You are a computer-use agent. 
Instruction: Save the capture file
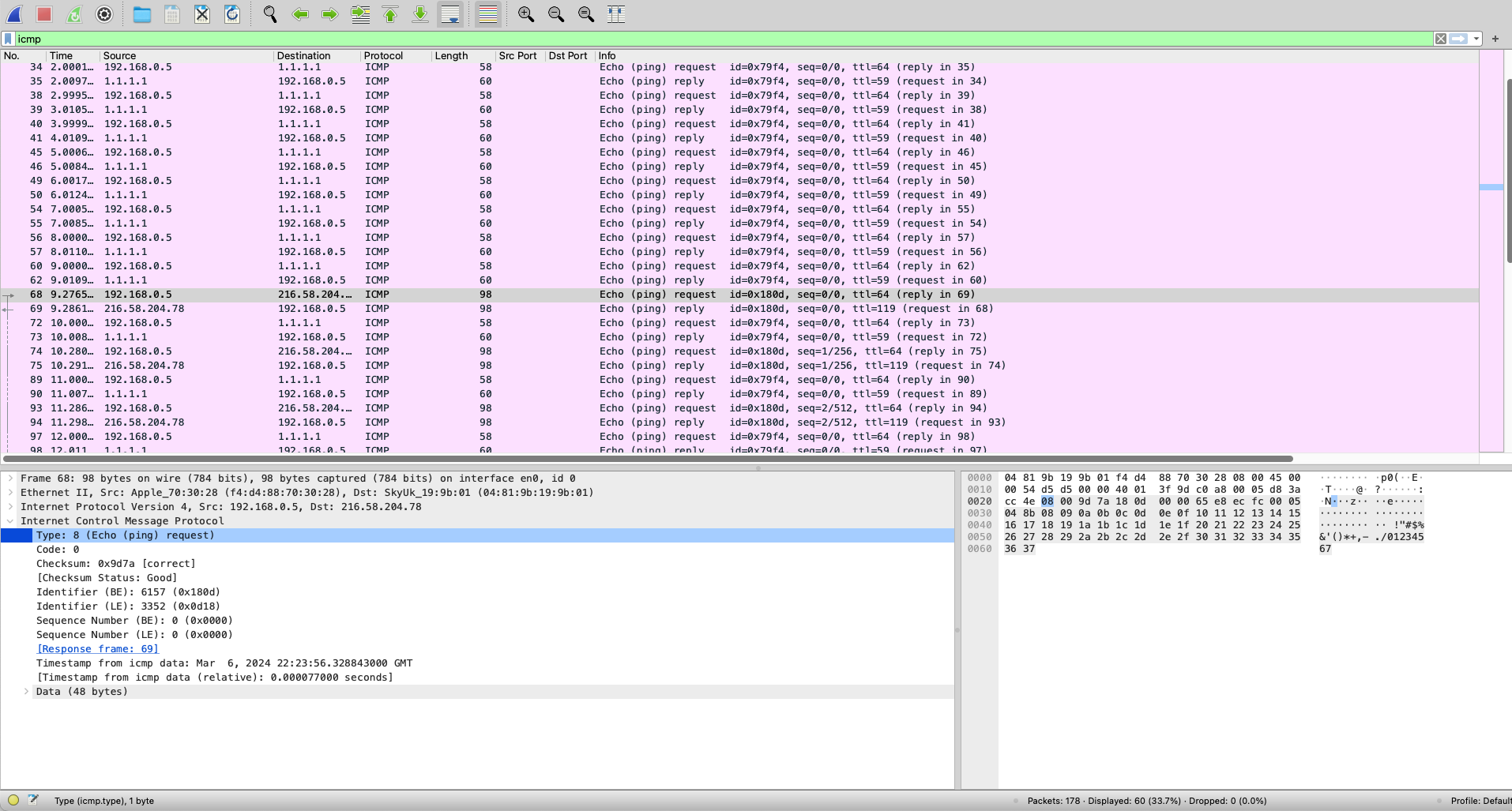[x=172, y=14]
